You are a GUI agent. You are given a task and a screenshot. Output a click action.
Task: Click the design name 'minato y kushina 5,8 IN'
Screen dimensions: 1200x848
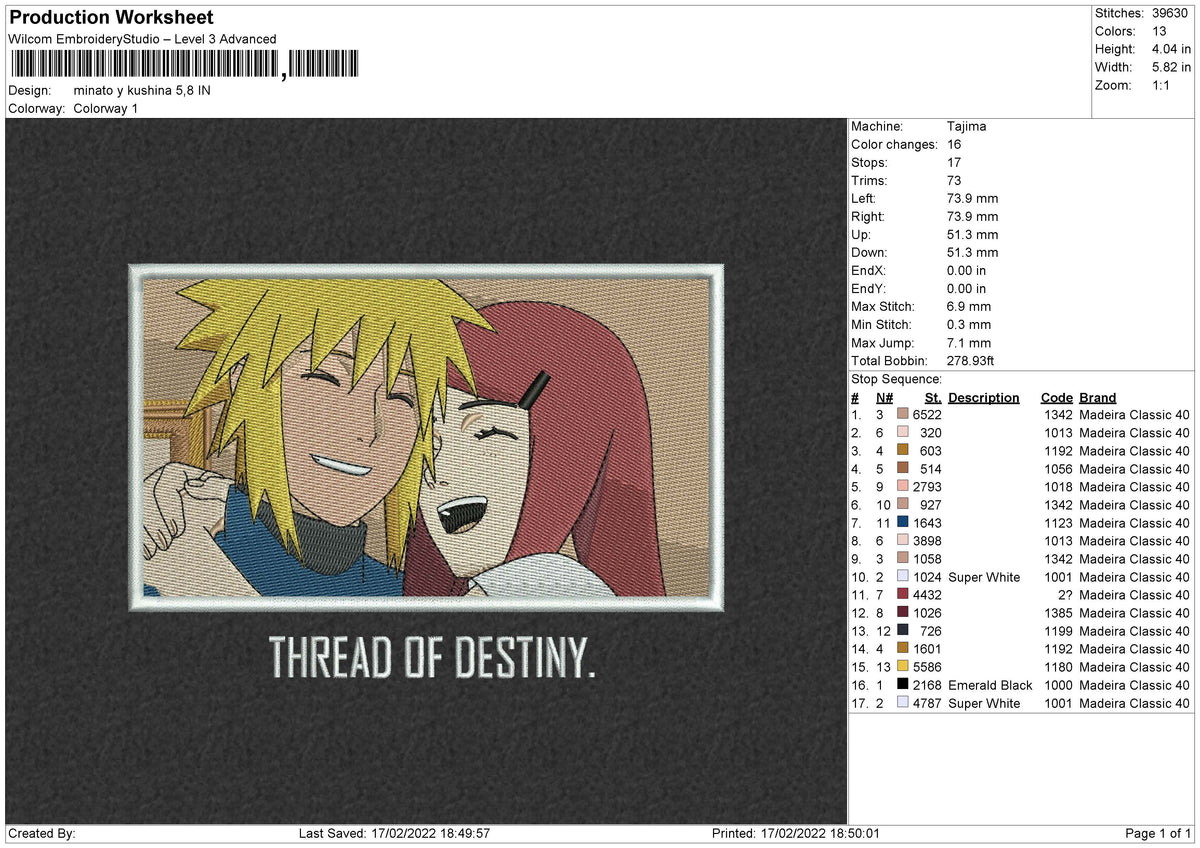click(142, 90)
